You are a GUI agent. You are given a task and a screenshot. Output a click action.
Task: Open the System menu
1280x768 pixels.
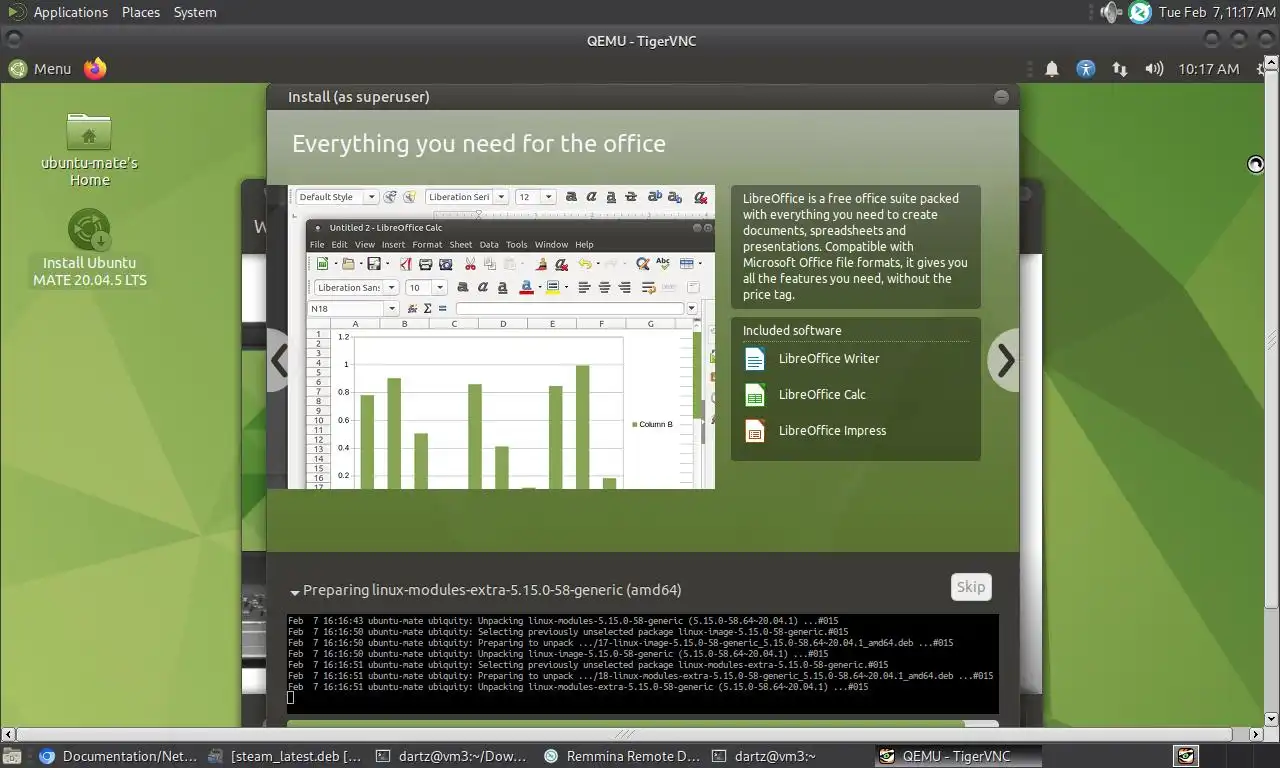tap(195, 12)
